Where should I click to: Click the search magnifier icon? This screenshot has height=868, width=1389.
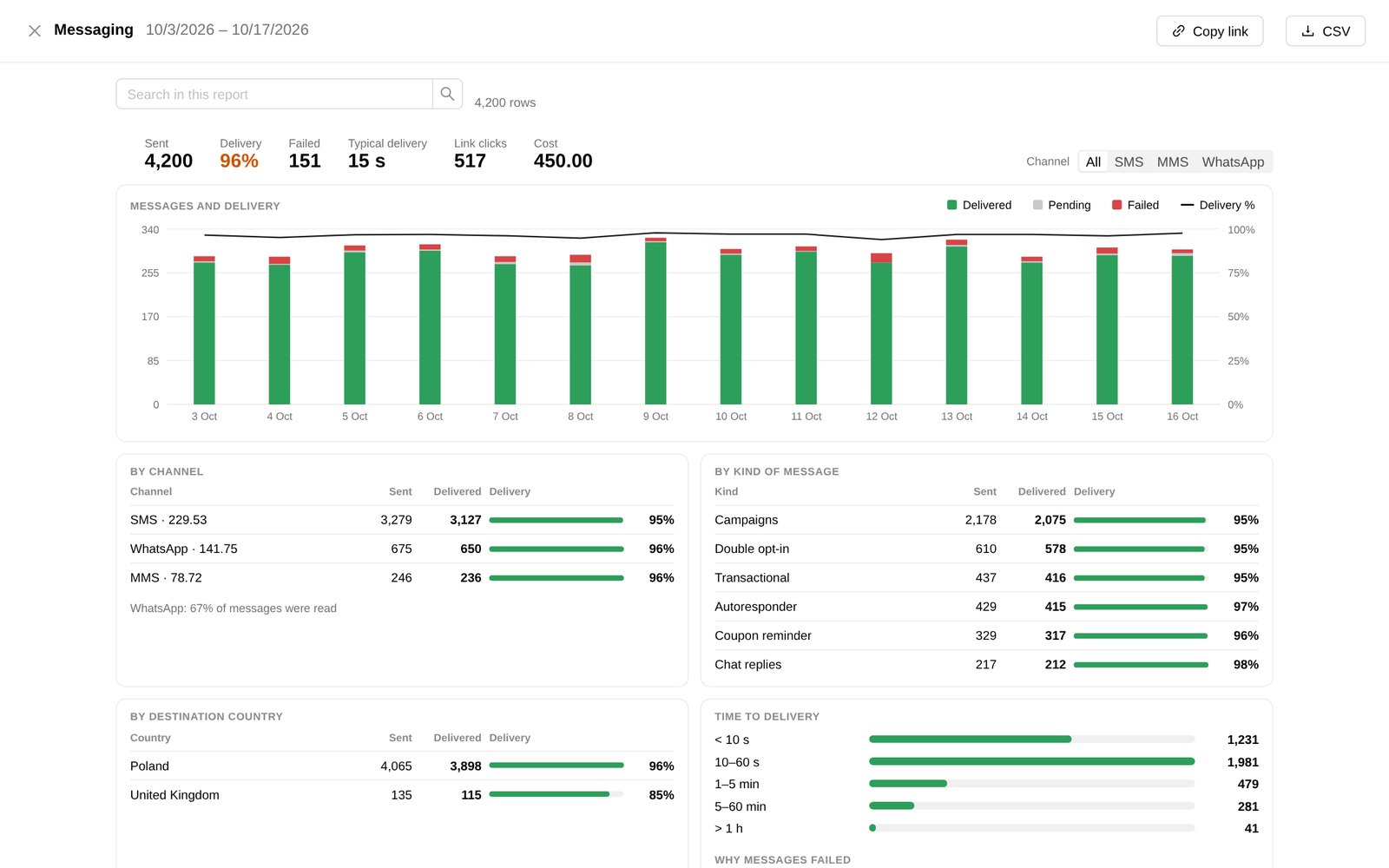(x=447, y=94)
